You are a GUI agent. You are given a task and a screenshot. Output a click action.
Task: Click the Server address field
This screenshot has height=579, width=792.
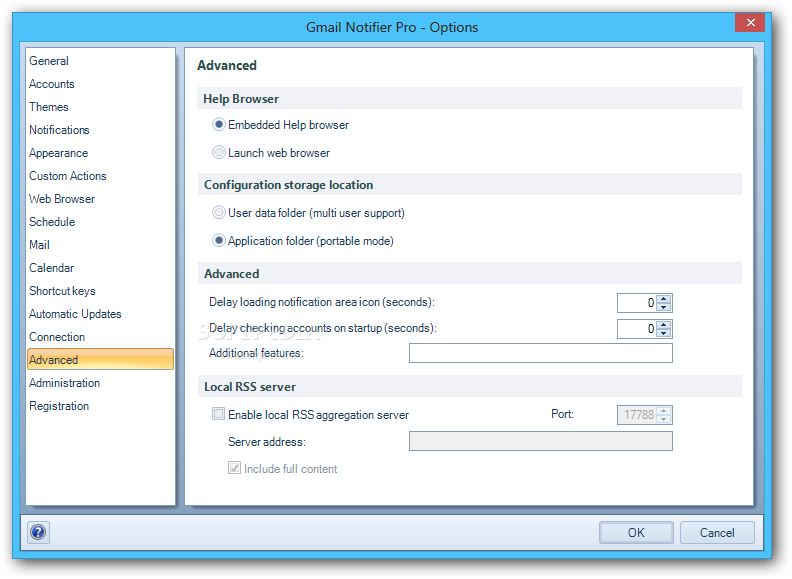point(540,441)
